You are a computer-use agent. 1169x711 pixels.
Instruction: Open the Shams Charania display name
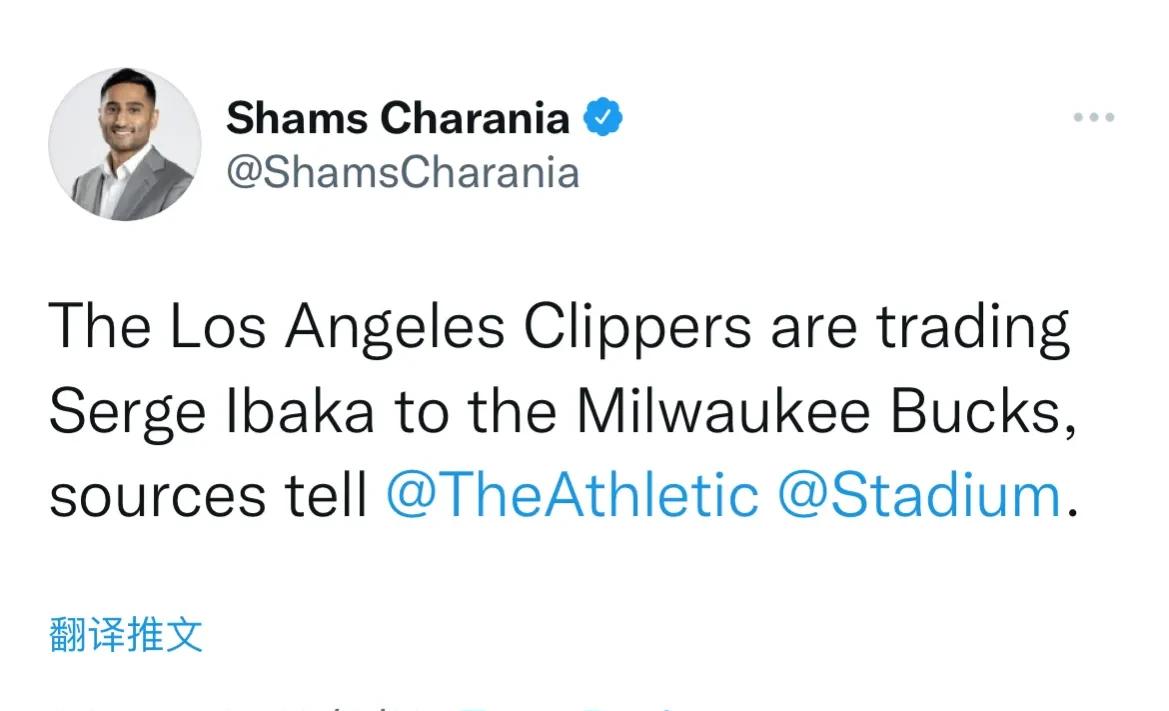(397, 118)
